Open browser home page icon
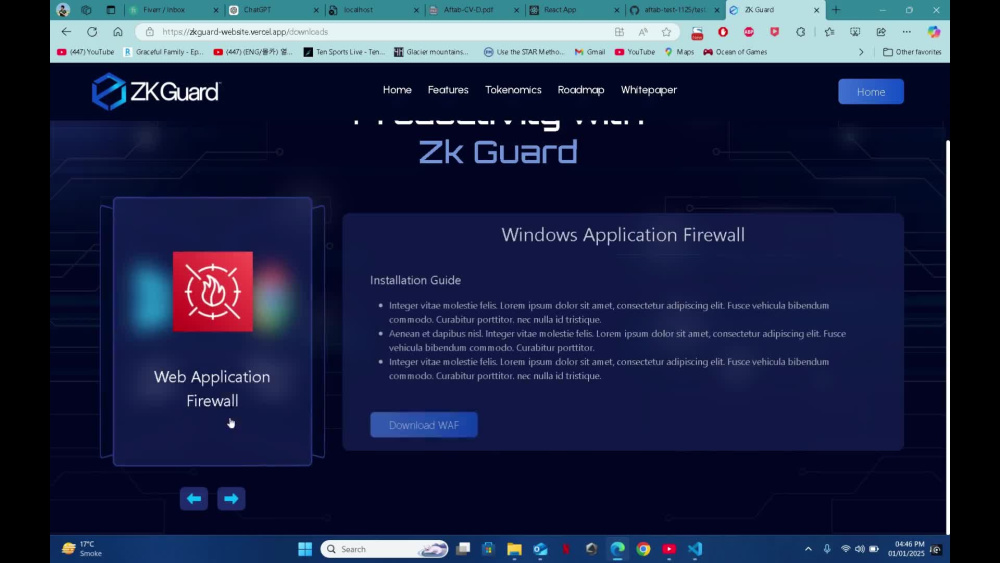This screenshot has height=563, width=1000. coord(118,32)
